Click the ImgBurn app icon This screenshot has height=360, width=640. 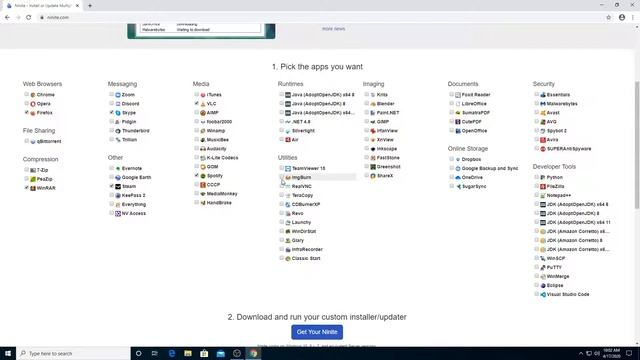coord(288,177)
